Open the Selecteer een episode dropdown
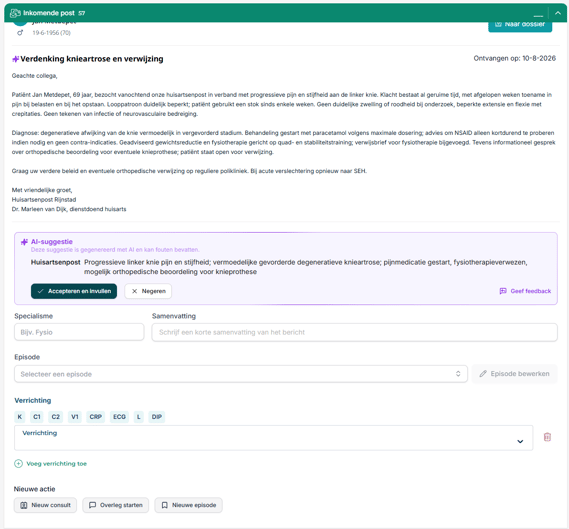569x529 pixels. tap(241, 374)
